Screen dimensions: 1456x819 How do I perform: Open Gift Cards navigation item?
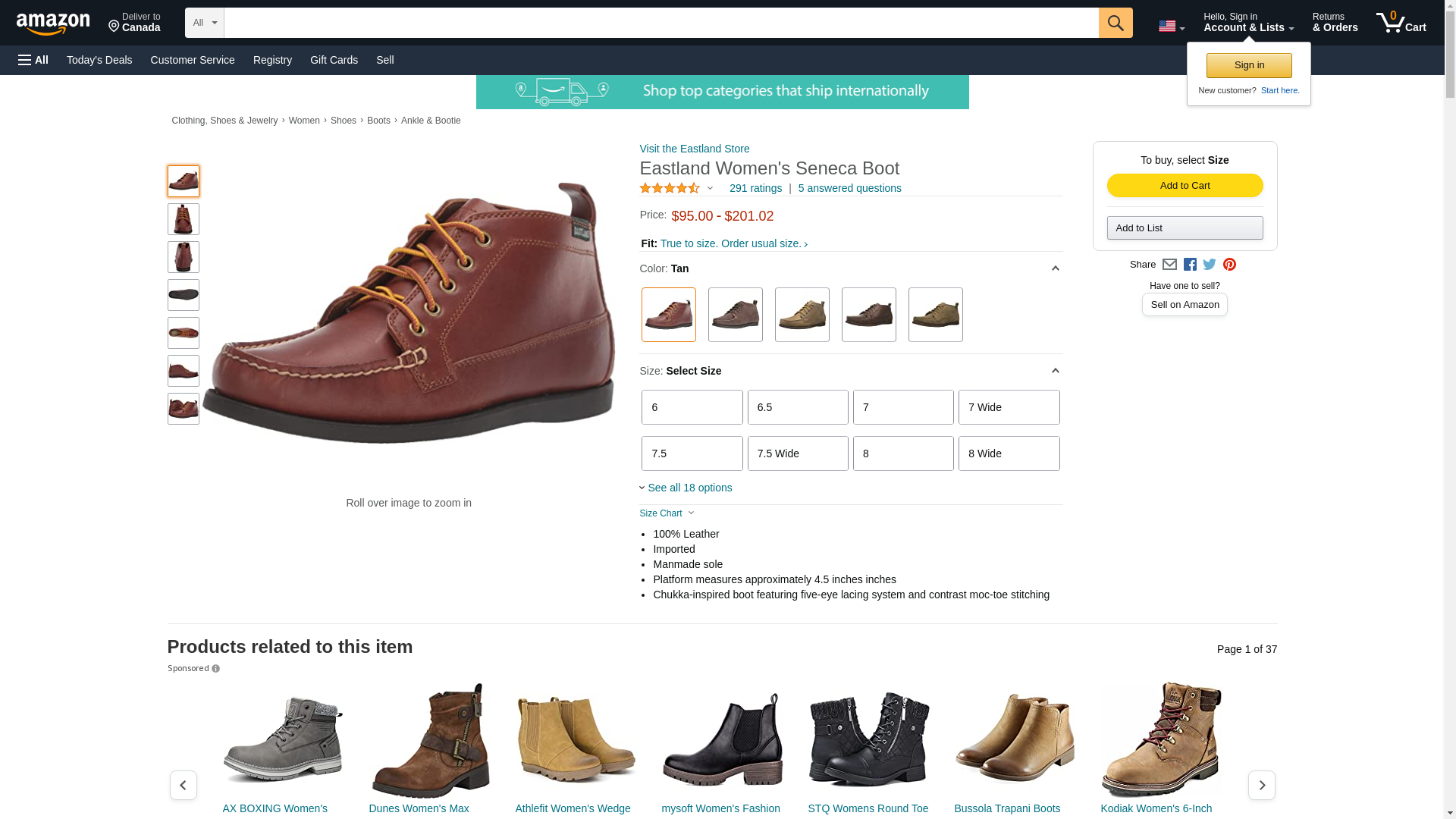pyautogui.click(x=334, y=60)
